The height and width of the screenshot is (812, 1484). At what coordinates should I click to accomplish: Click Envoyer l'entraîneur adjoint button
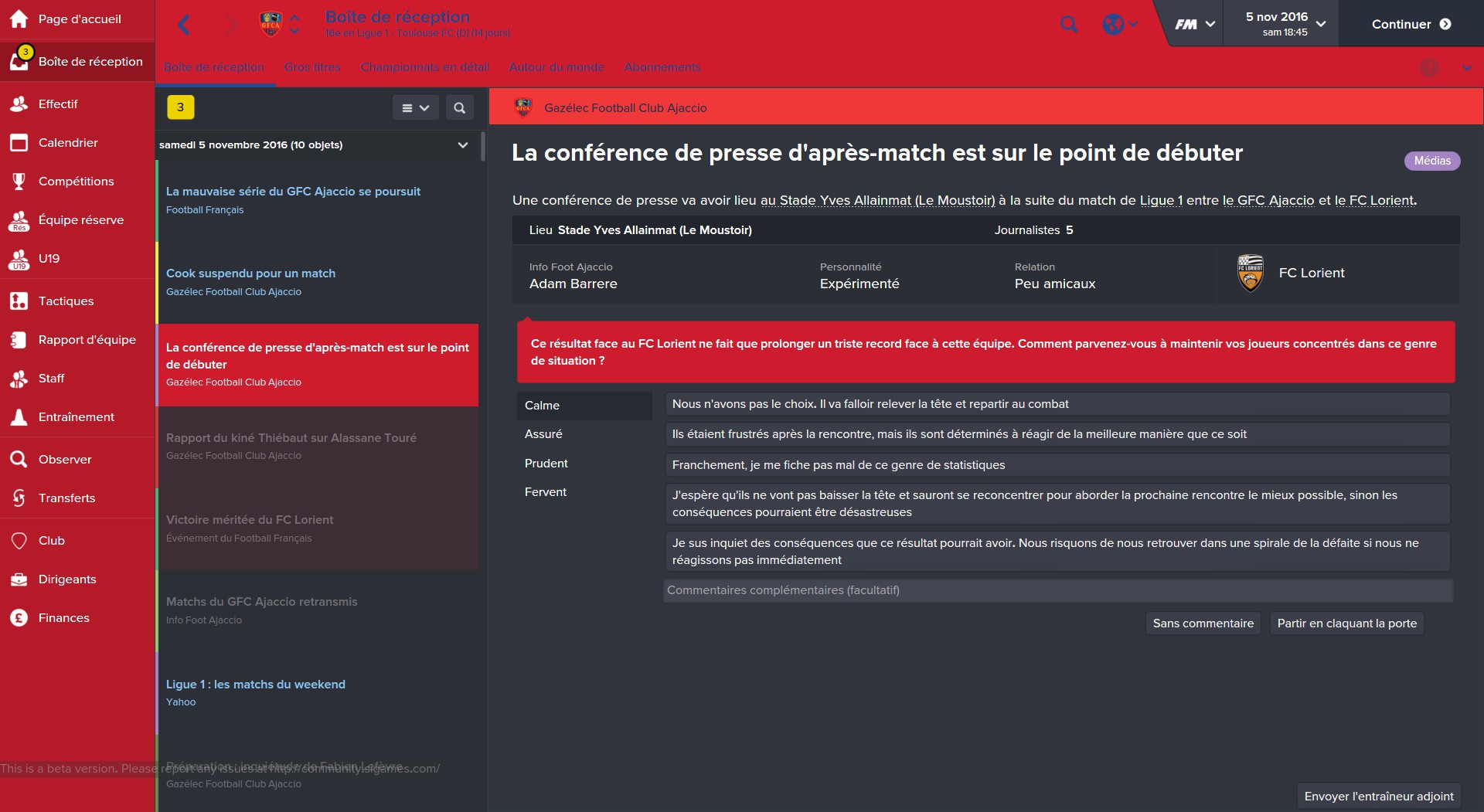tap(1379, 797)
